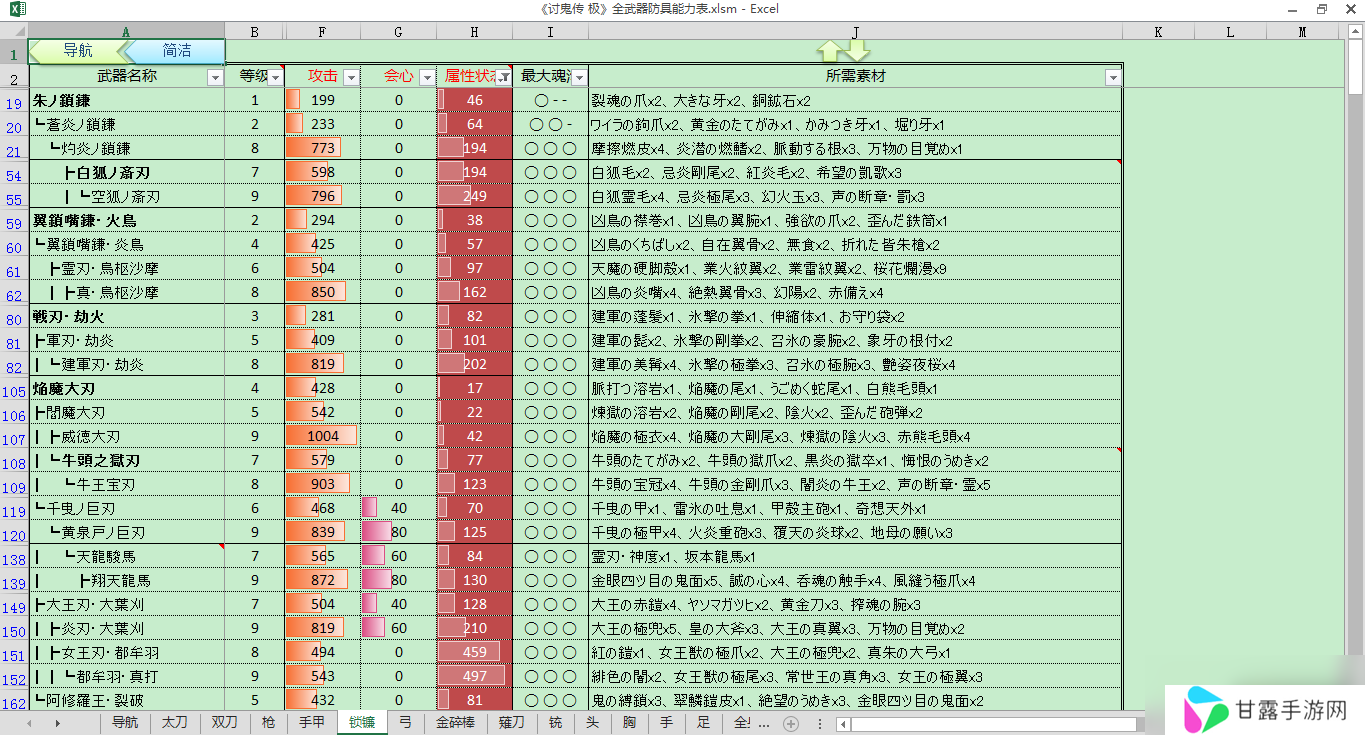Click the 翔天龍馬 weapon name cell

[127, 580]
